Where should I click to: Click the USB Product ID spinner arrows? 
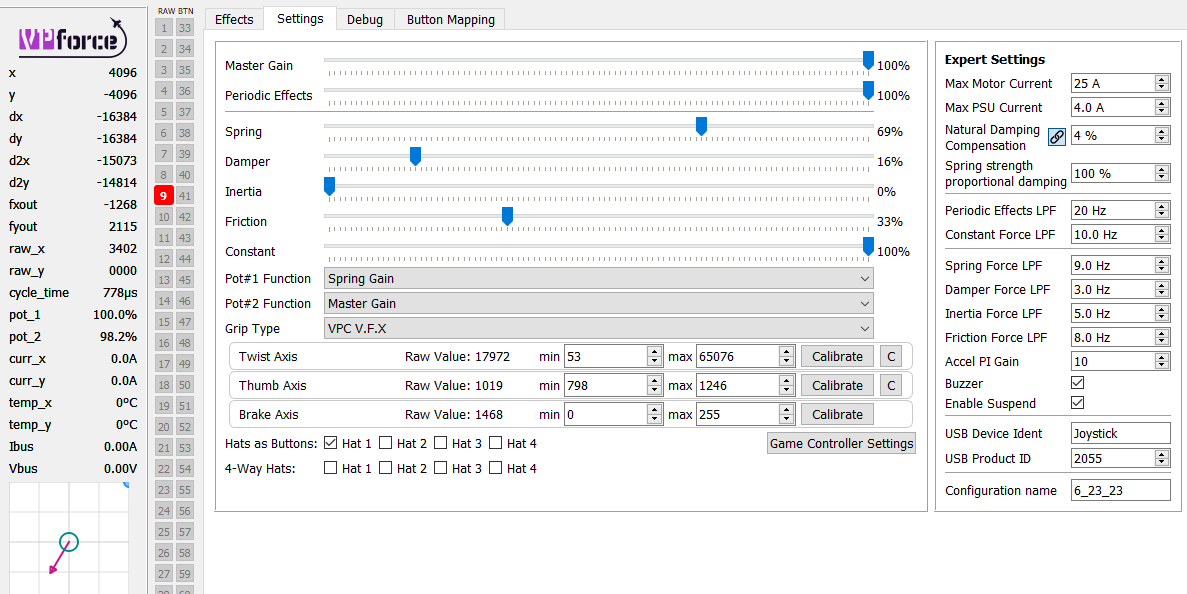(1162, 458)
